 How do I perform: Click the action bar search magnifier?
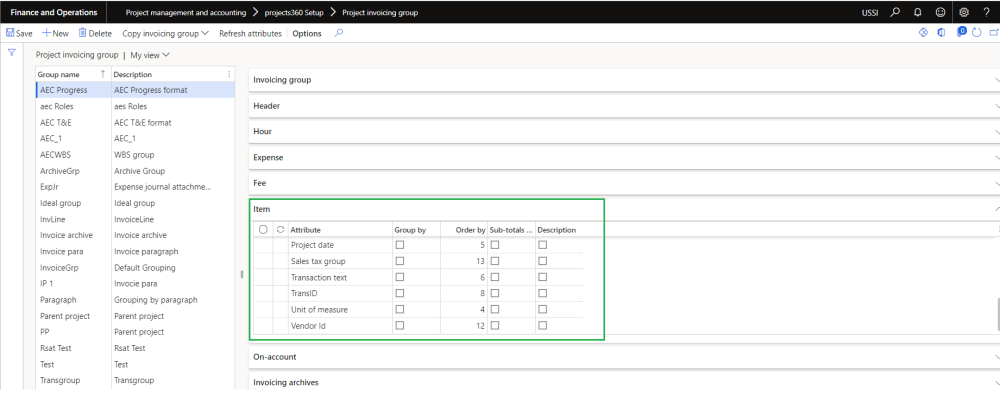(x=339, y=33)
